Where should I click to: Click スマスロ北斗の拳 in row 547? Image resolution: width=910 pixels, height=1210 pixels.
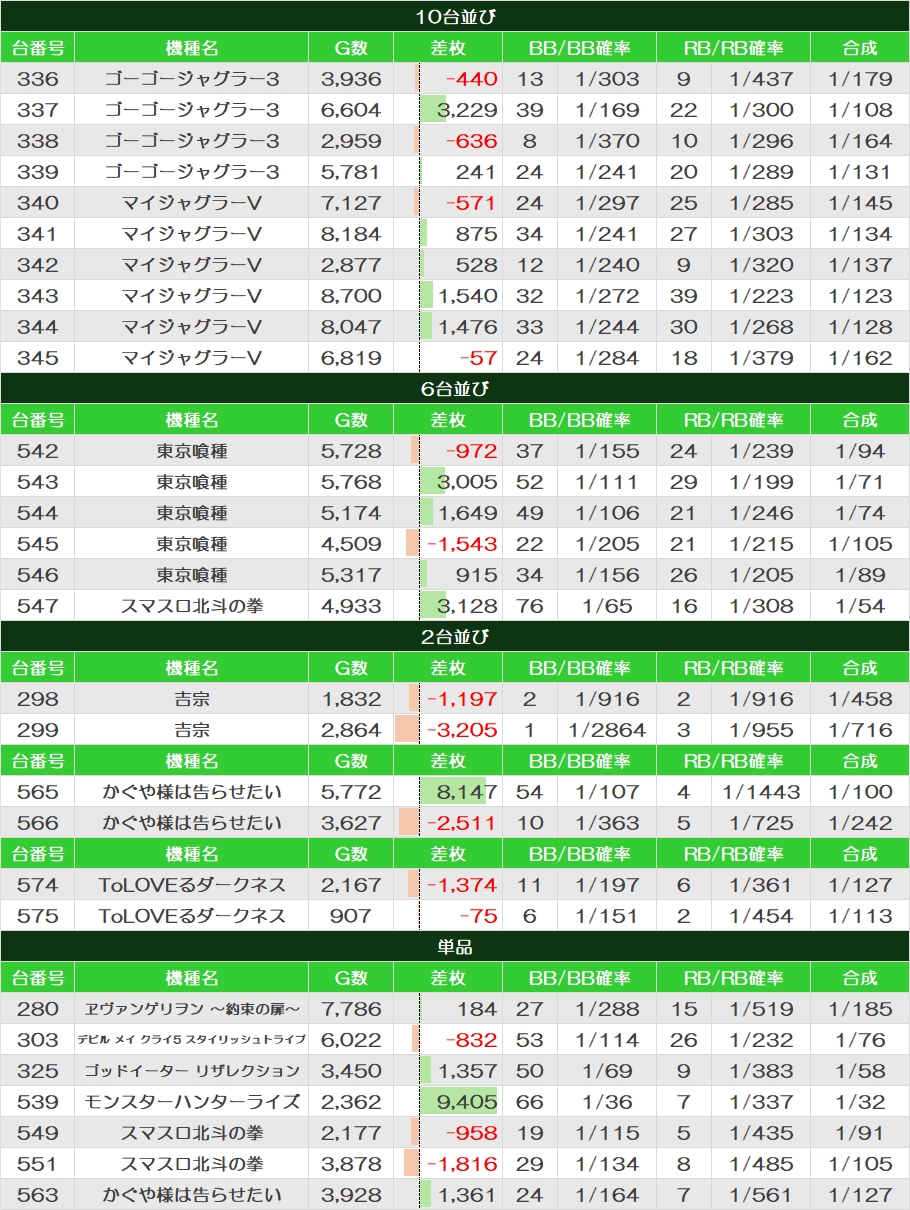pos(191,606)
